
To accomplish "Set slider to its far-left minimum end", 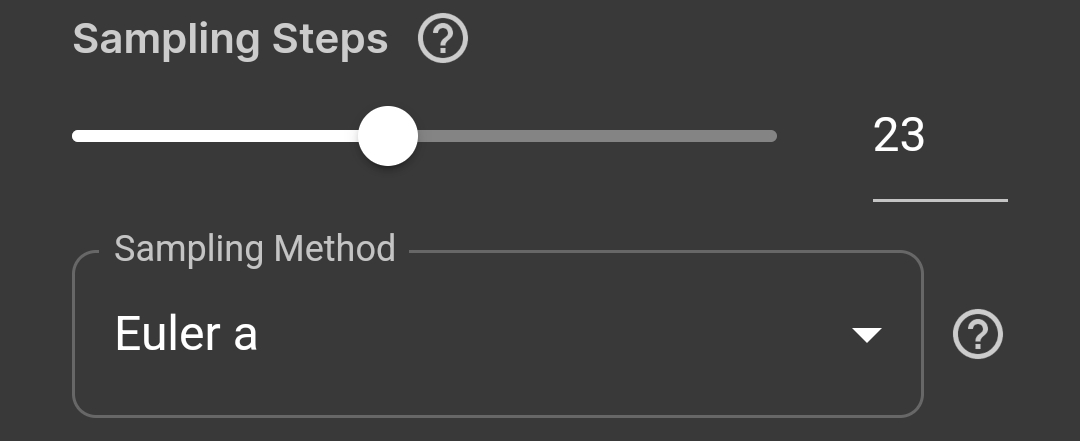I will point(75,136).
